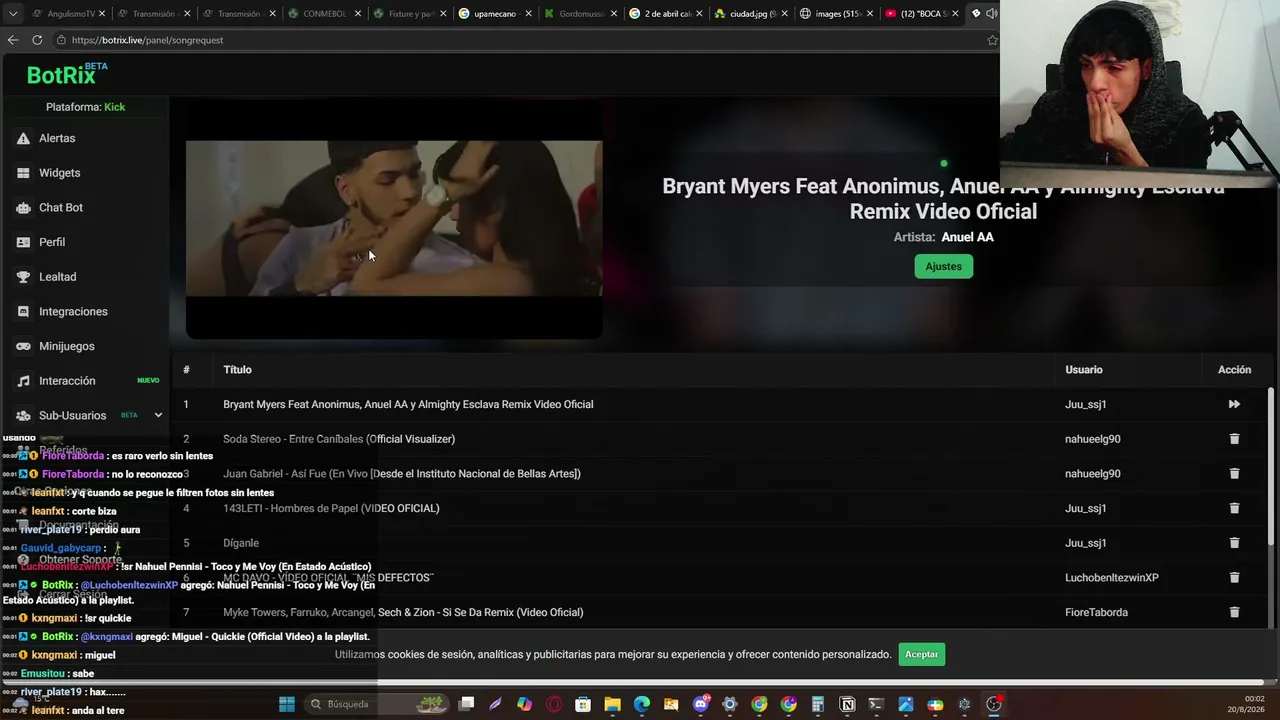This screenshot has height=720, width=1280.
Task: Click the Alertas warning triangle icon
Action: click(23, 138)
